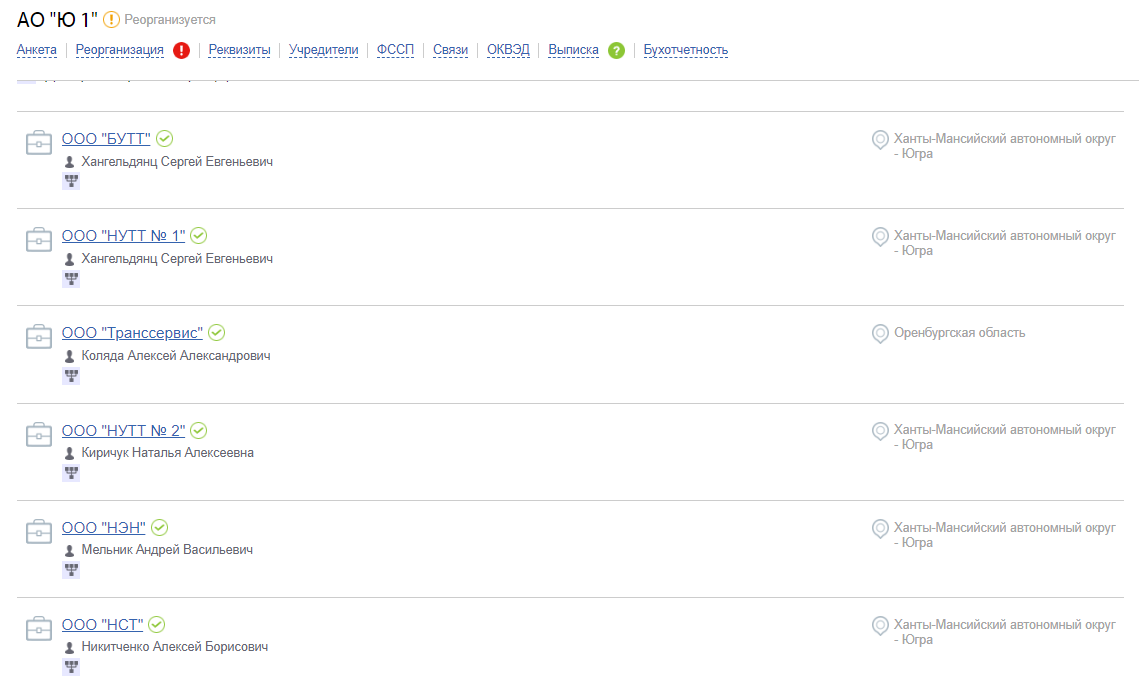Click the location pin for Оренбургская область
Screen dimensions: 1139x692
(880, 333)
